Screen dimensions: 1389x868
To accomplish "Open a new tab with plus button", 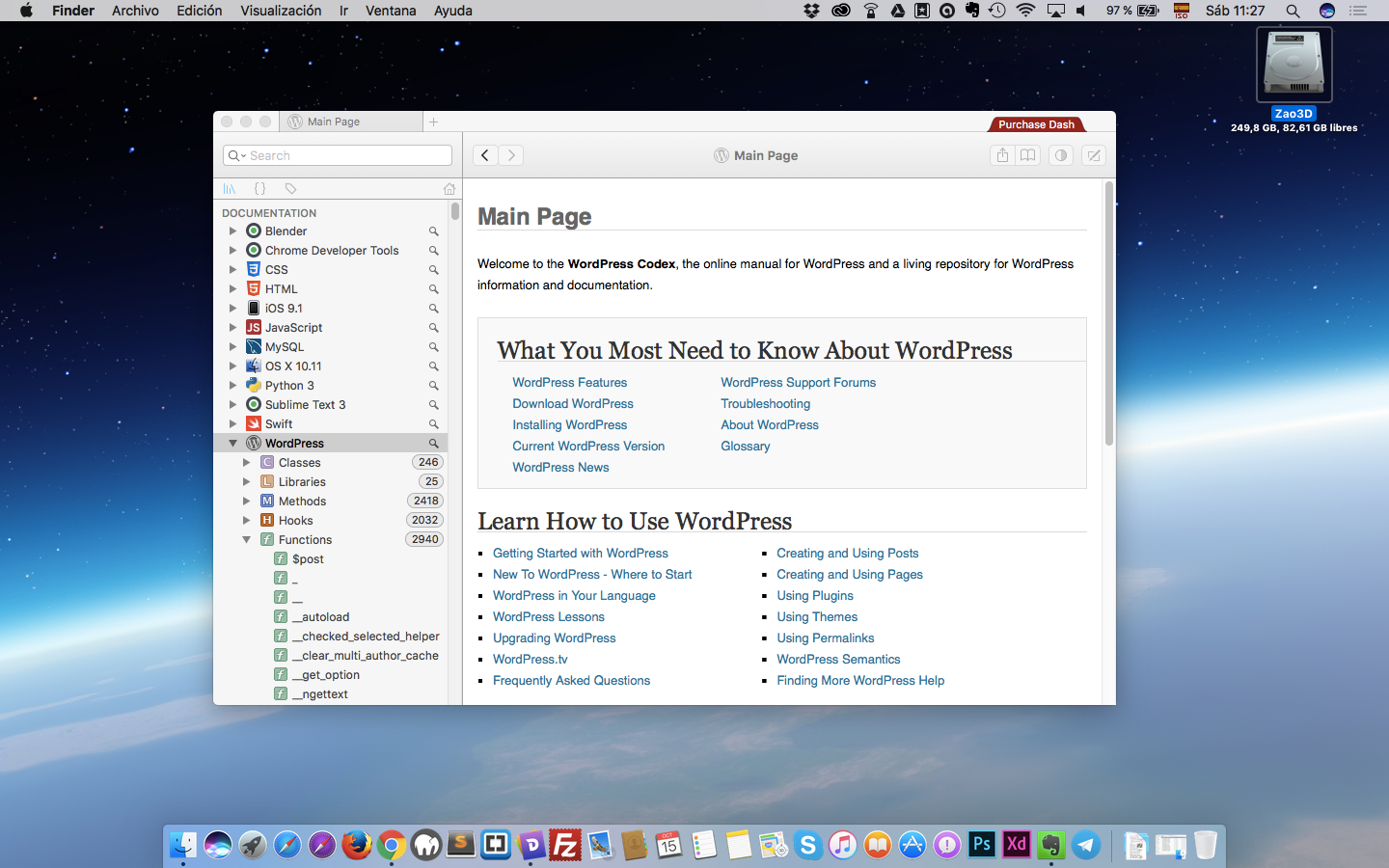I will coord(433,122).
